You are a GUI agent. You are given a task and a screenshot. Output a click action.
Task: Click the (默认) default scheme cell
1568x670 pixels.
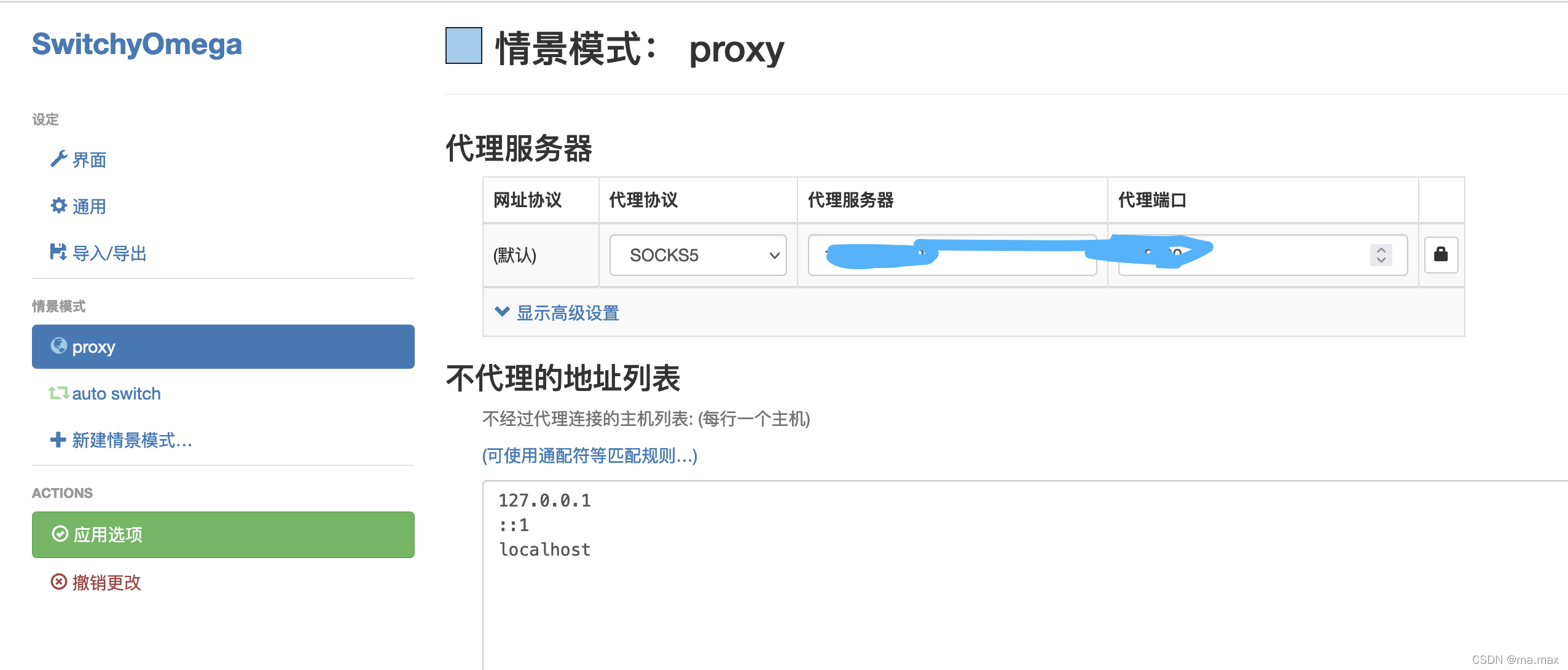pyautogui.click(x=515, y=255)
